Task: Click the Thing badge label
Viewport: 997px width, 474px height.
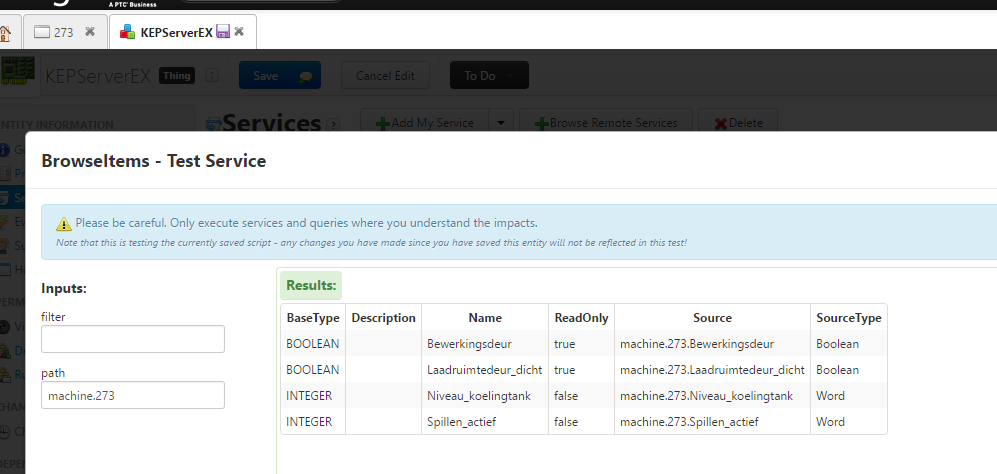Action: pyautogui.click(x=176, y=76)
